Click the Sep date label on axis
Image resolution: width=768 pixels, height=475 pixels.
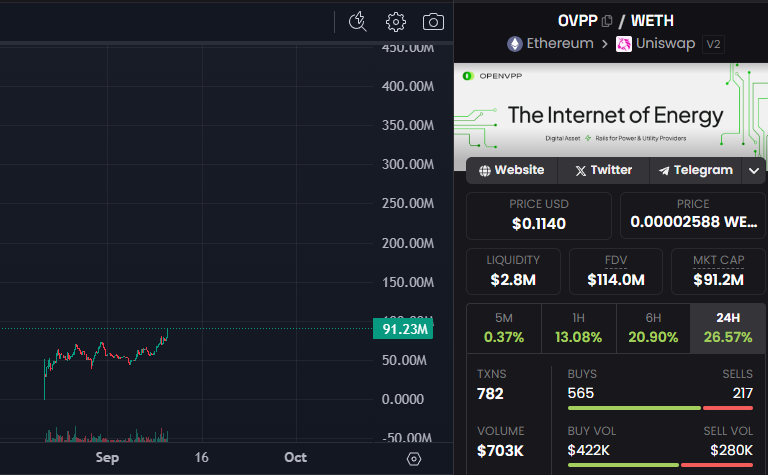pos(107,457)
